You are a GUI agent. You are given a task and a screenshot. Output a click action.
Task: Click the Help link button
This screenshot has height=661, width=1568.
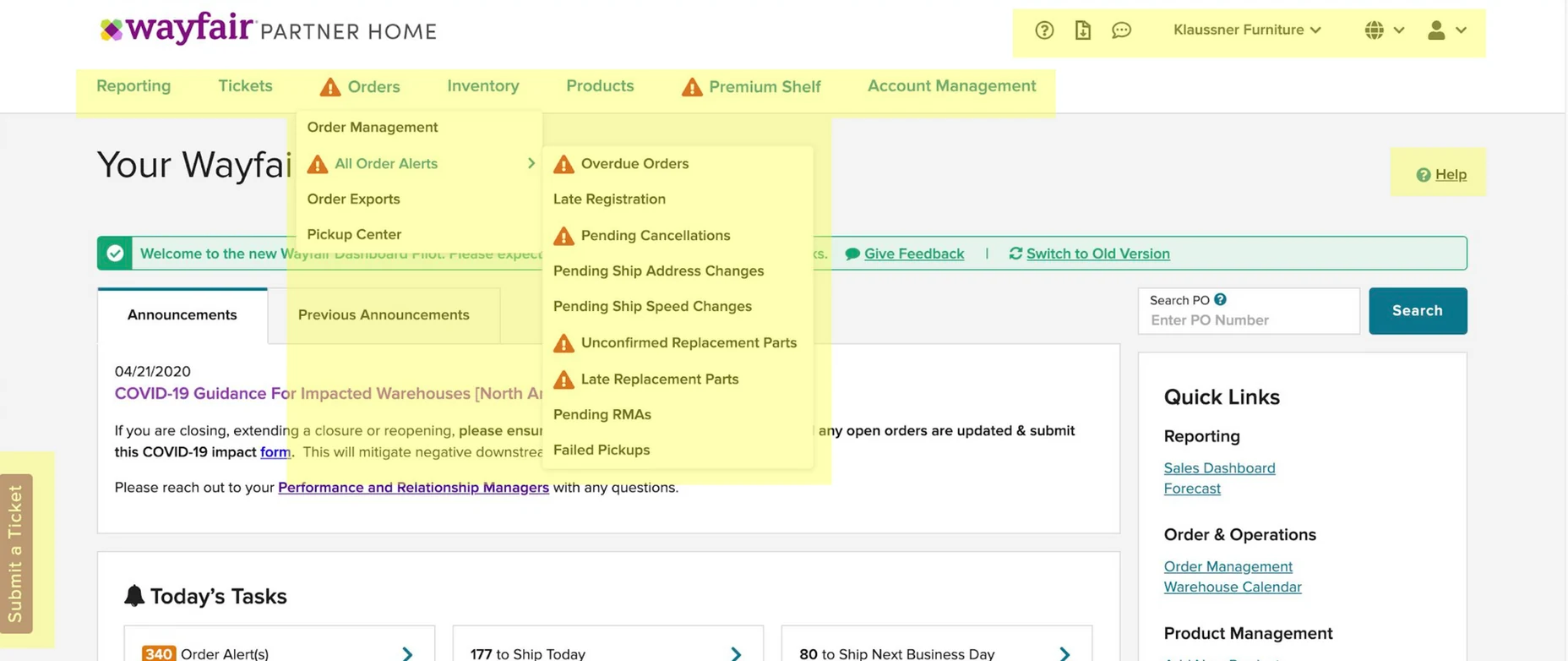coord(1441,175)
